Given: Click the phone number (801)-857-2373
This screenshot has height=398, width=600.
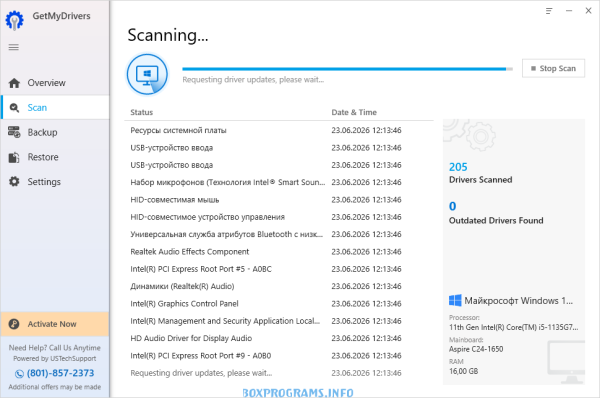Looking at the screenshot, I should (x=60, y=373).
